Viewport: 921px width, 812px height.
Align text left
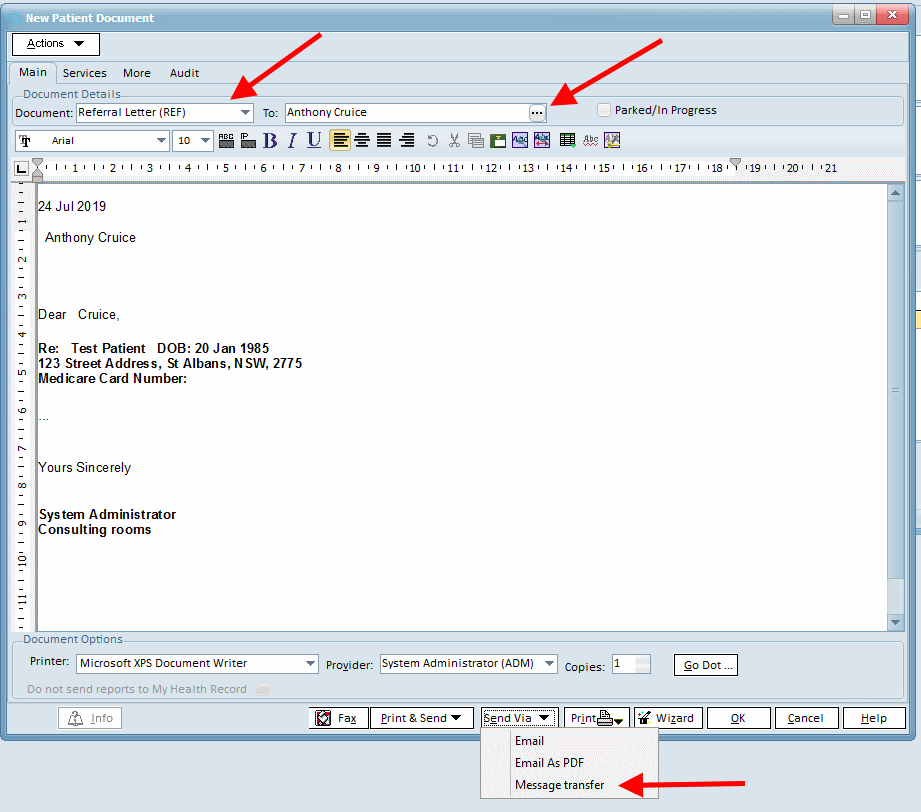(x=340, y=140)
